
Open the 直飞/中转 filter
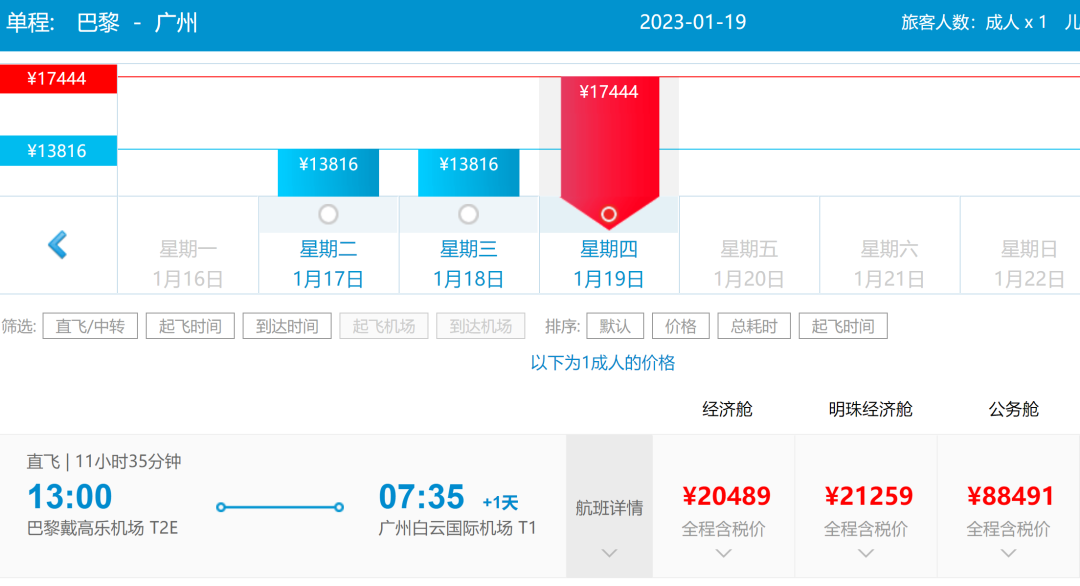[90, 326]
